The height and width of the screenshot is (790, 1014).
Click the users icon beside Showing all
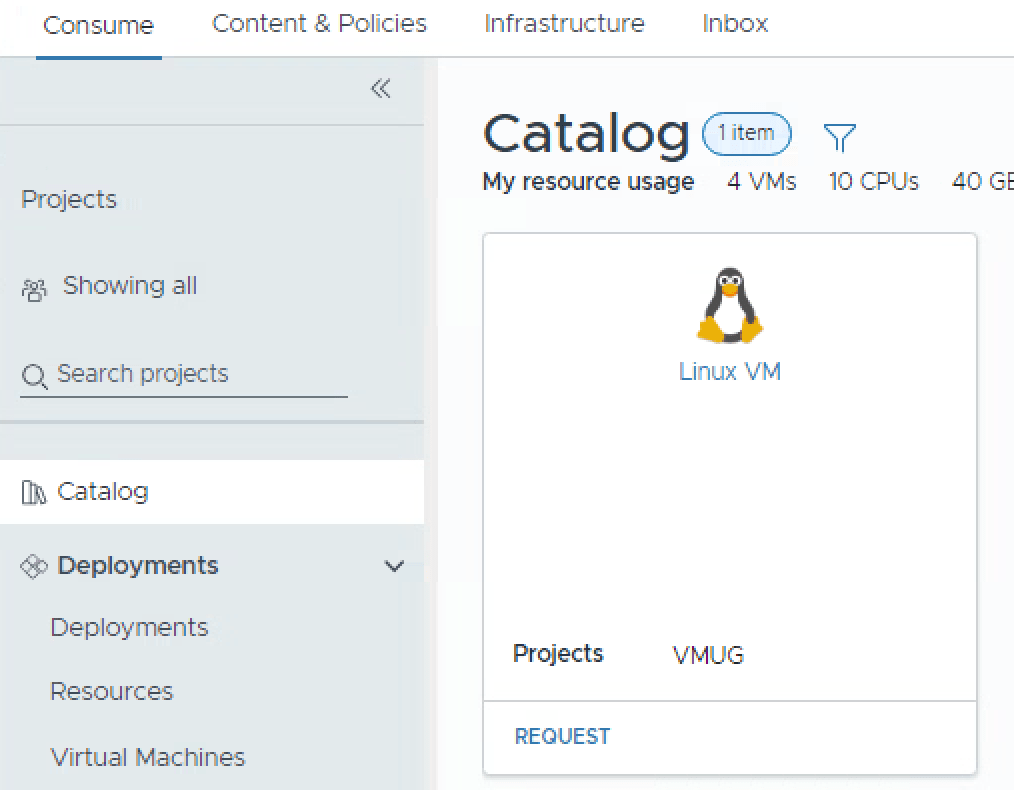click(34, 290)
